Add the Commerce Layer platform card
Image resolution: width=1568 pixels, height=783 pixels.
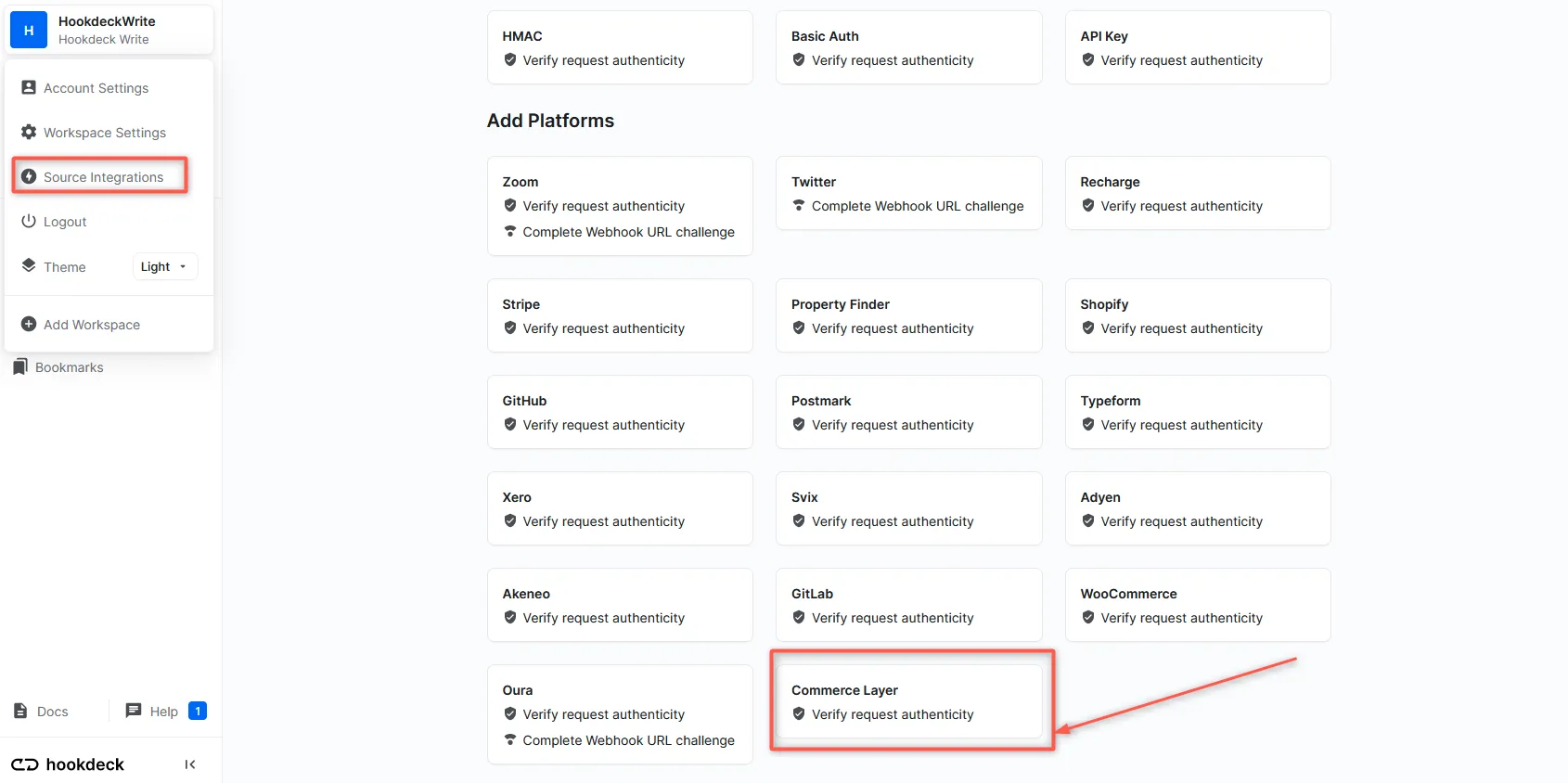909,701
